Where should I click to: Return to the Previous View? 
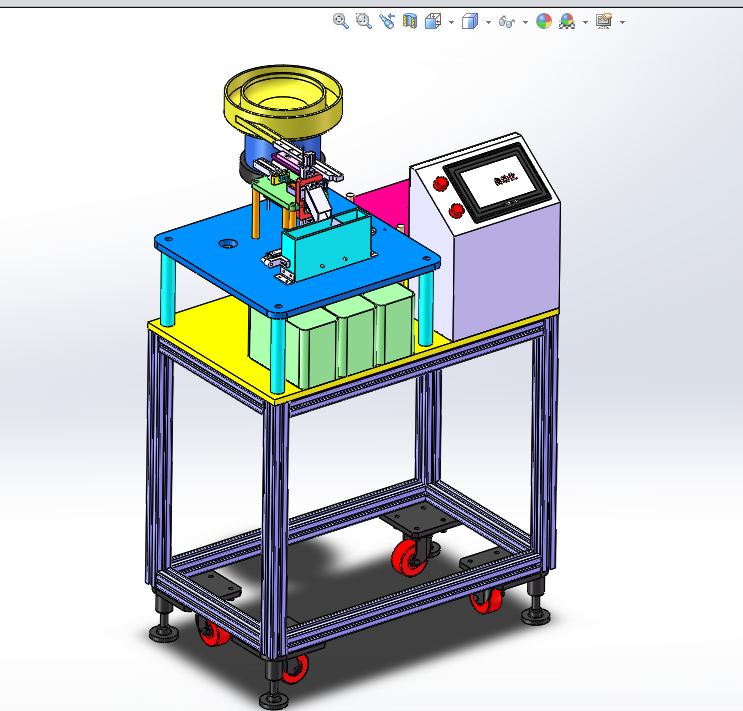coord(387,21)
